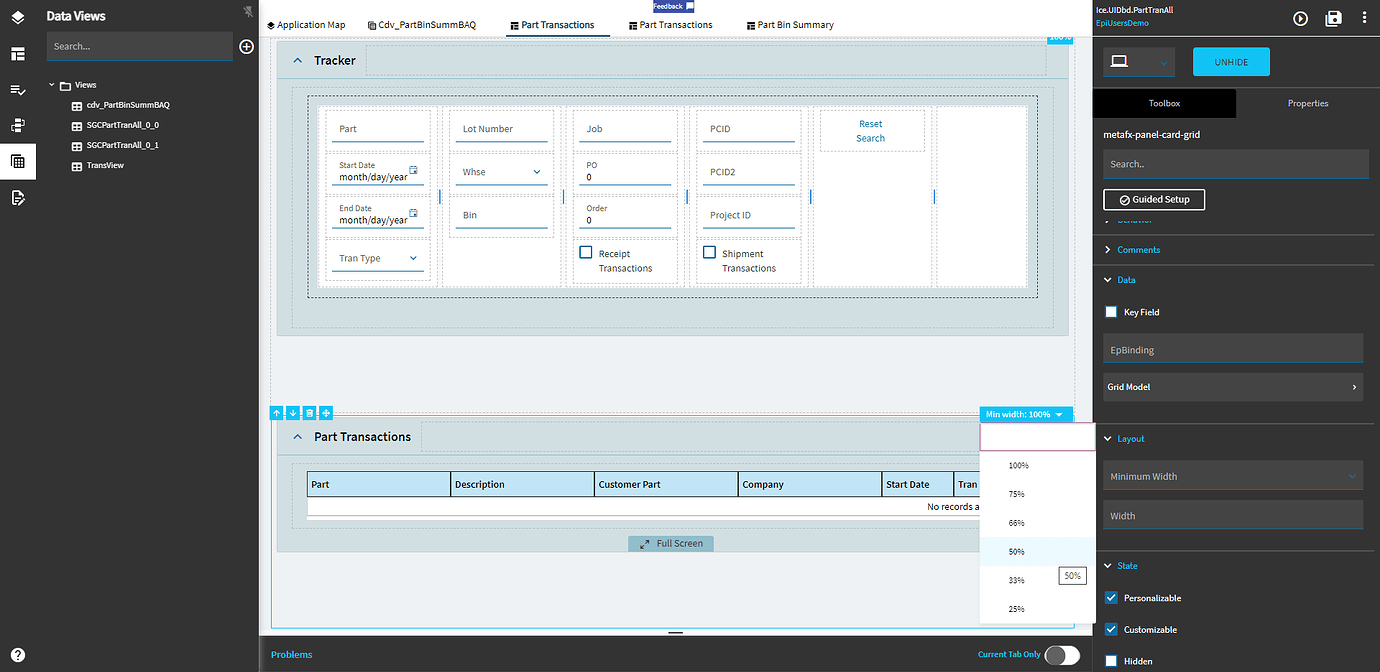The width and height of the screenshot is (1380, 672).
Task: Select 75% from the Min width dropdown list
Action: [x=1016, y=493]
